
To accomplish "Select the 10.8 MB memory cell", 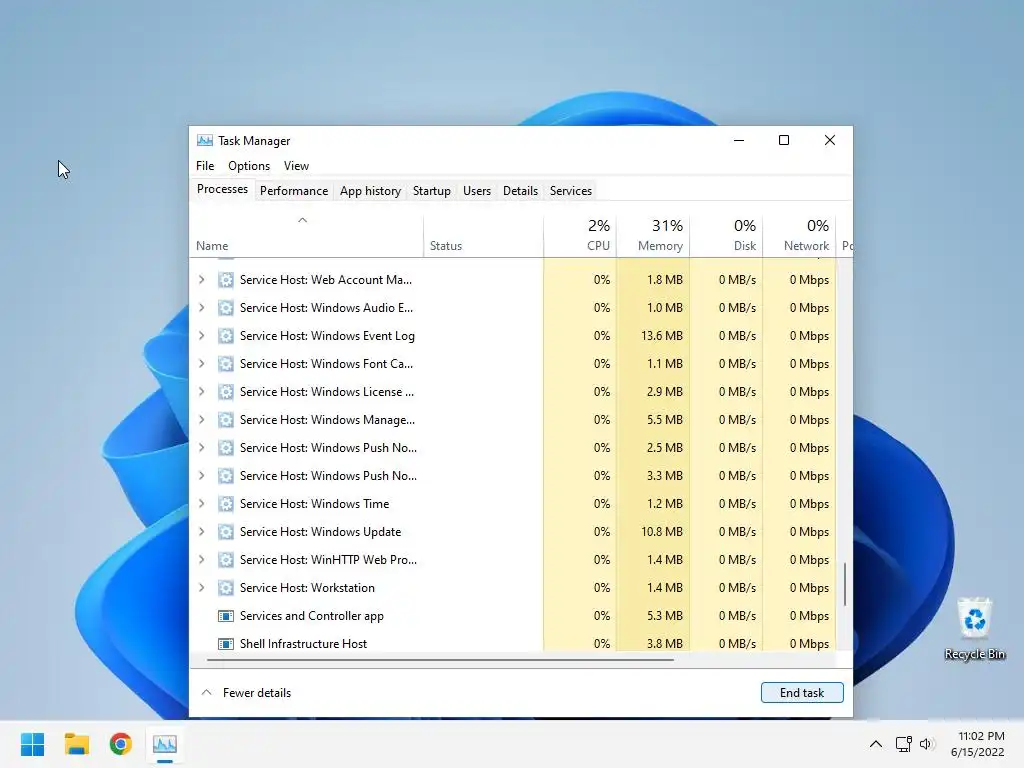I will [x=653, y=532].
